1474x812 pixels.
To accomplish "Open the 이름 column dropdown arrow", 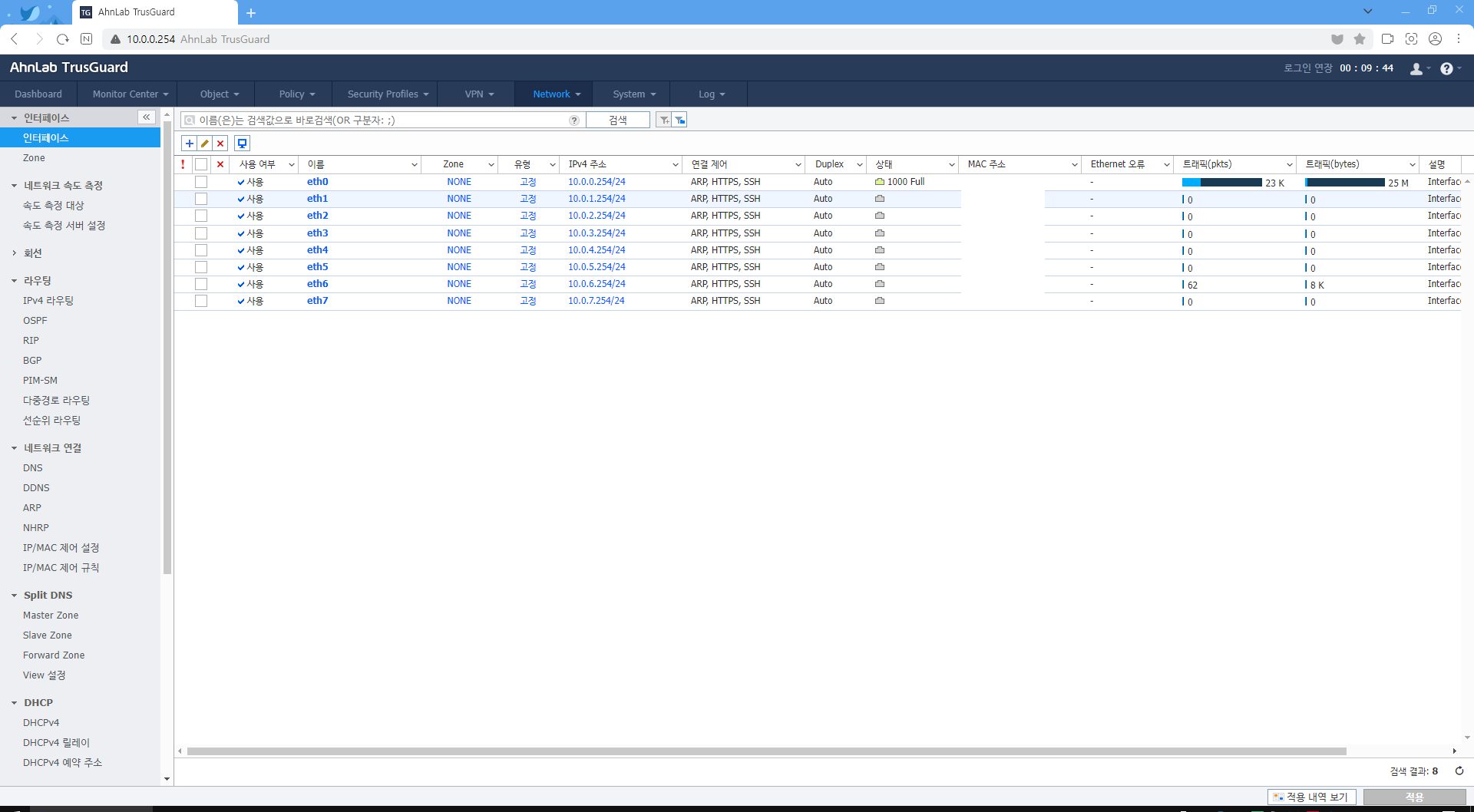I will click(x=415, y=165).
